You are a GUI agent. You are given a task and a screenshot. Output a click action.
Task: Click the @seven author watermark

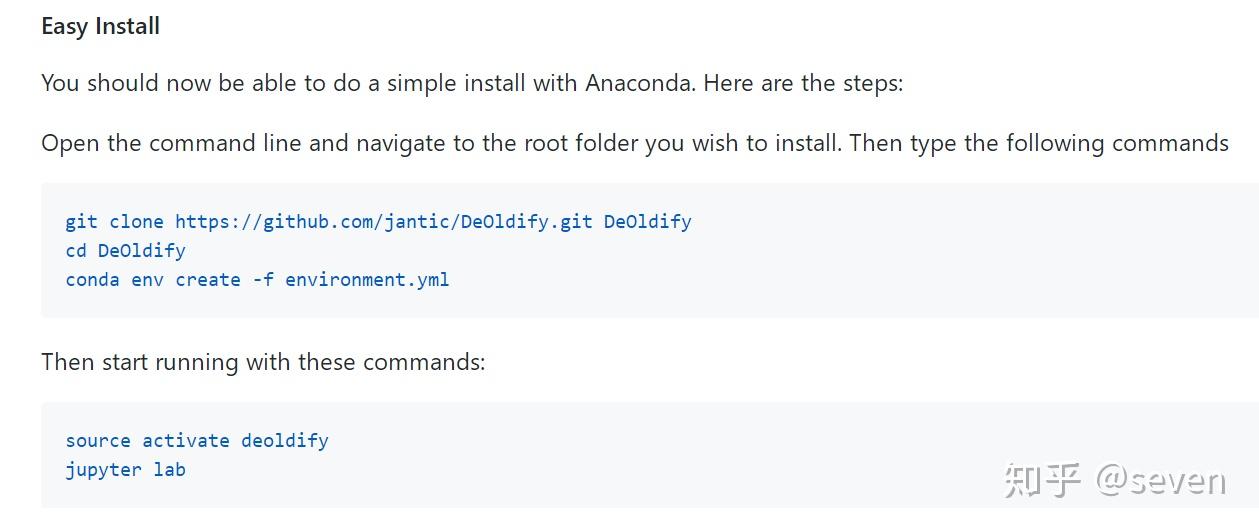click(1161, 481)
